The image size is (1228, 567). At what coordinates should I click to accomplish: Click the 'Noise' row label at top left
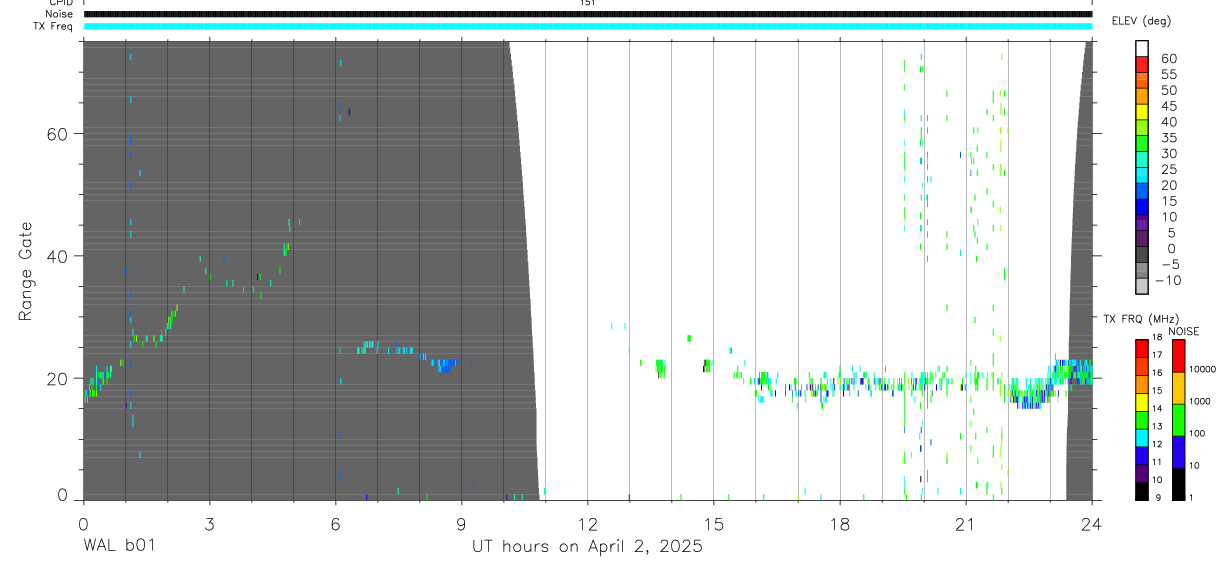tap(60, 14)
